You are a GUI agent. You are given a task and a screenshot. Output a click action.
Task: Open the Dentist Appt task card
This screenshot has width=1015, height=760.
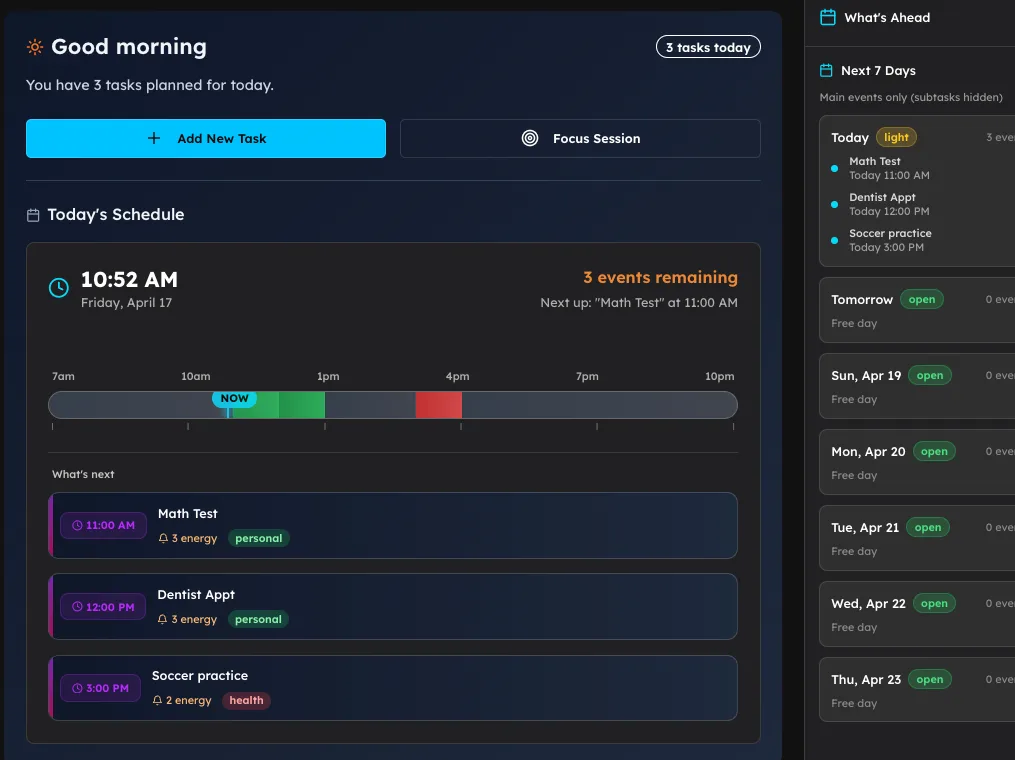393,607
